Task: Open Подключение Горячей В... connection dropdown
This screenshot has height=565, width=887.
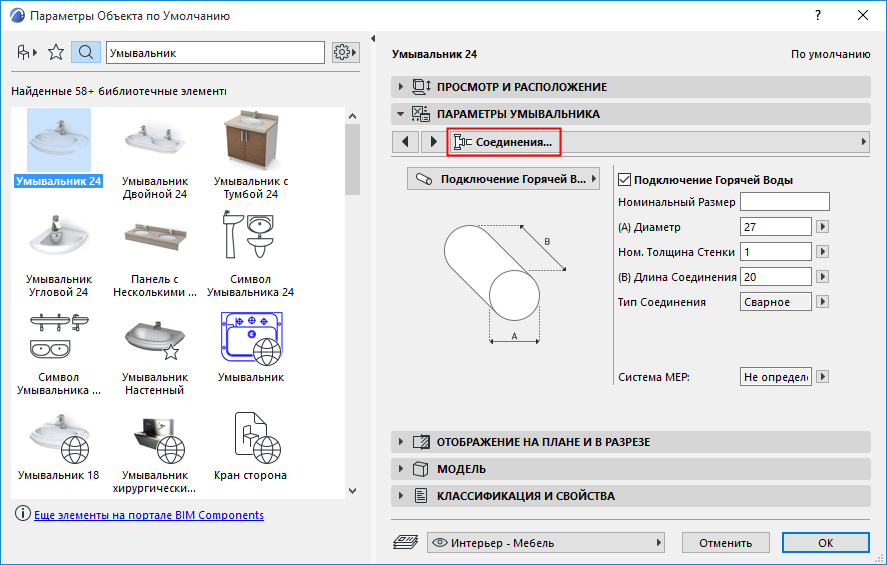Action: tap(503, 179)
